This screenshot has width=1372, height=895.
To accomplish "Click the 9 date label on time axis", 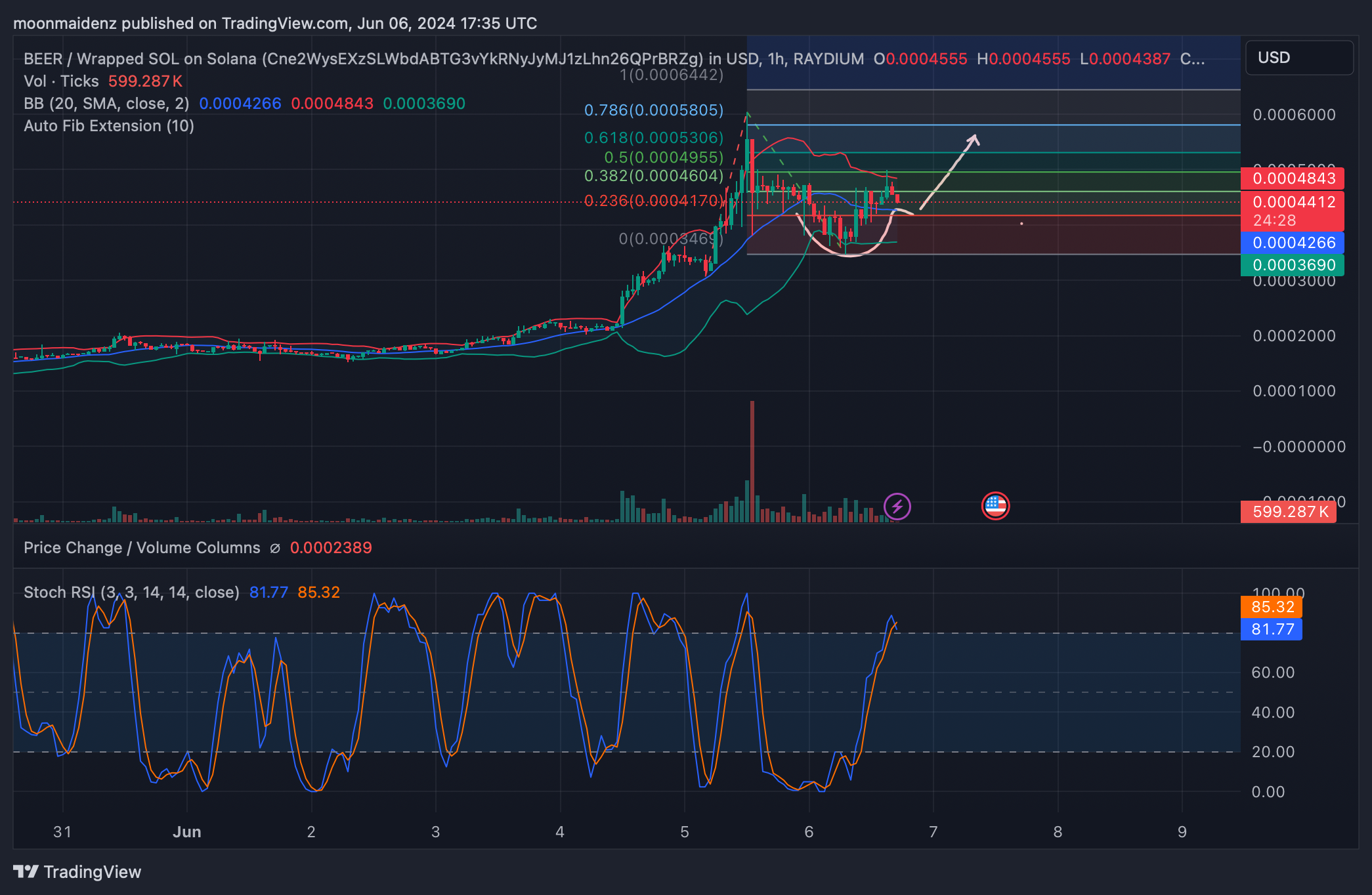I will click(1182, 832).
